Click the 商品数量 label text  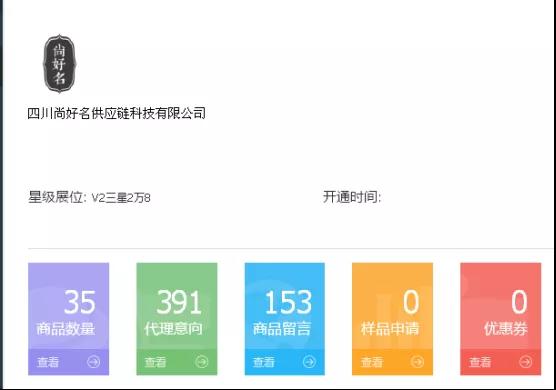pos(66,329)
